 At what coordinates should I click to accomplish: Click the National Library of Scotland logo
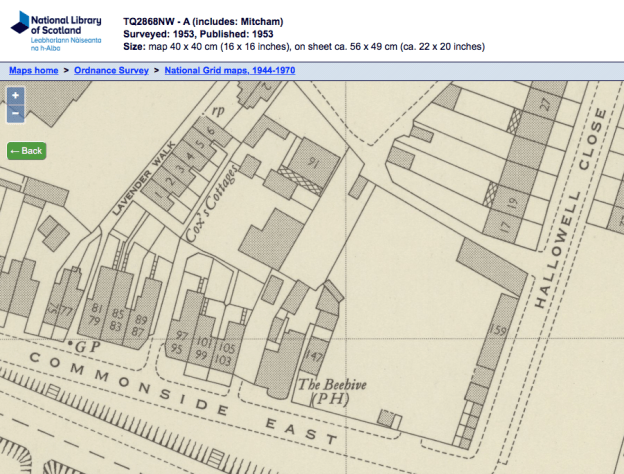pyautogui.click(x=54, y=31)
